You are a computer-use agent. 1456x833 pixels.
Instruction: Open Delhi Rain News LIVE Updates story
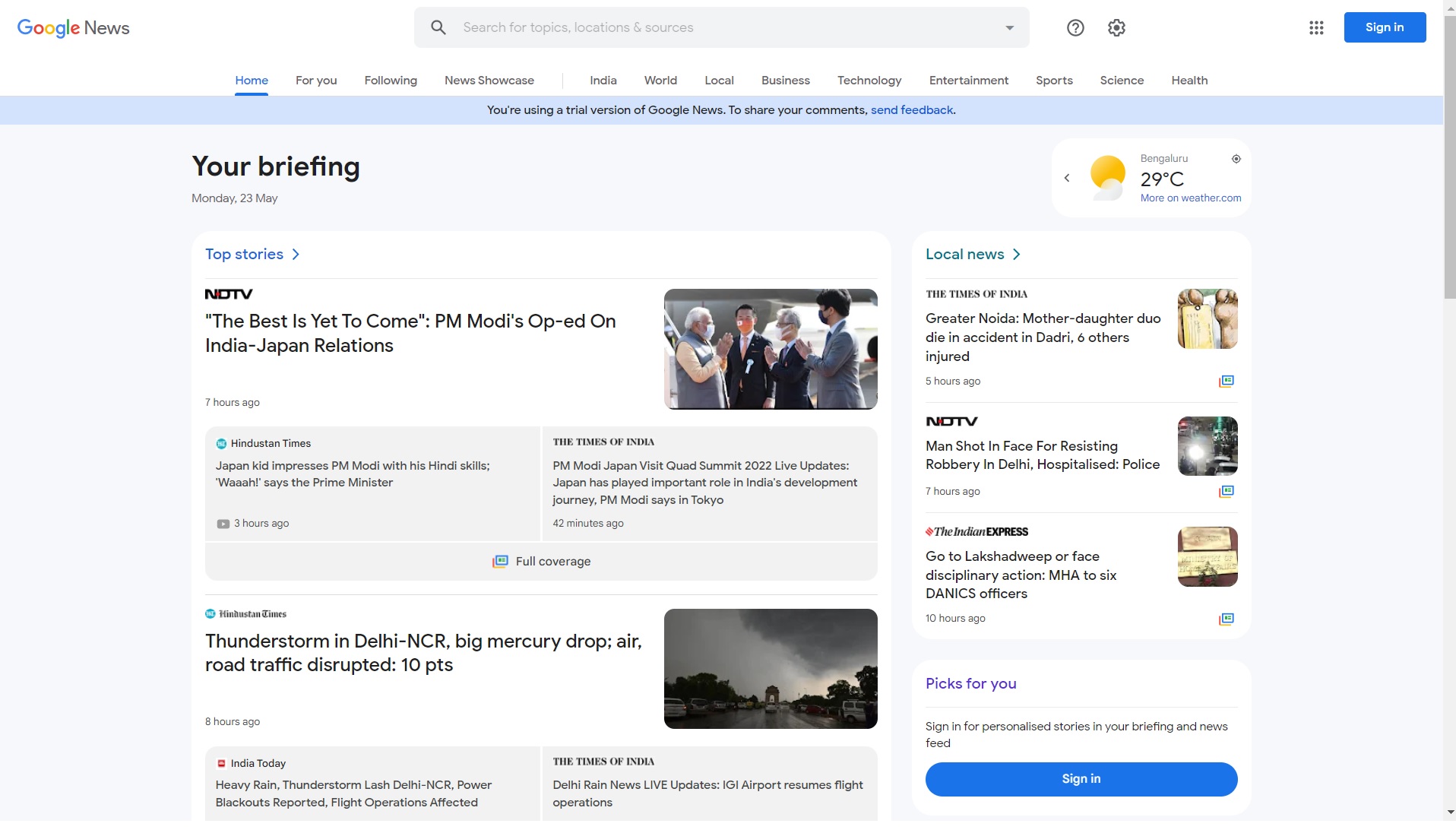pyautogui.click(x=708, y=793)
